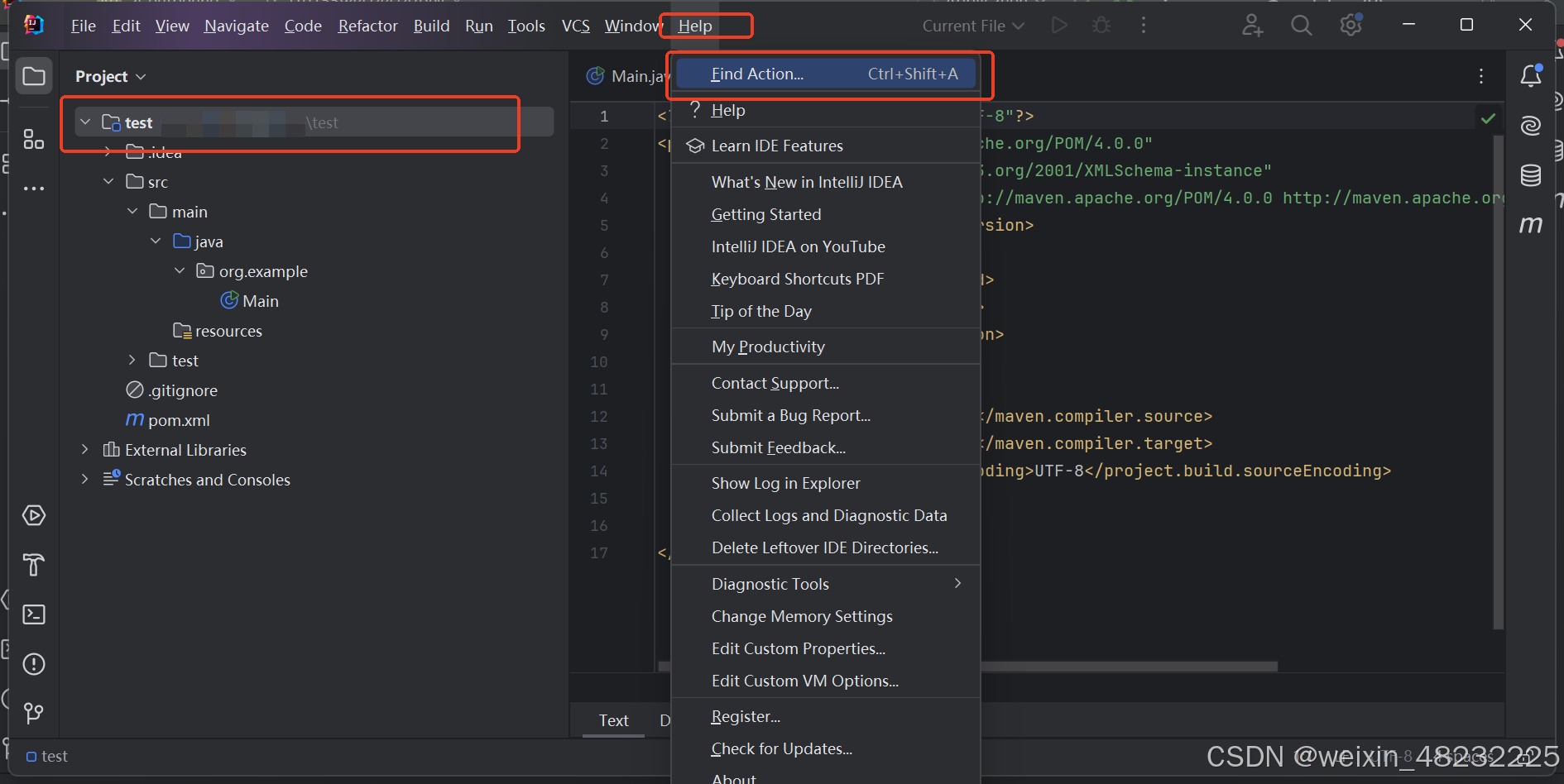Choose Tip of the Day
Image resolution: width=1564 pixels, height=784 pixels.
(x=826, y=311)
